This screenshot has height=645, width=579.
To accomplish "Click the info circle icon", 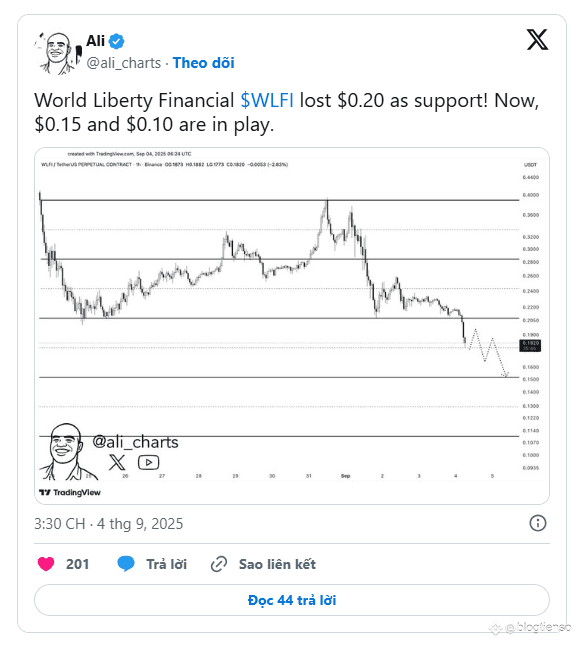I will point(537,523).
